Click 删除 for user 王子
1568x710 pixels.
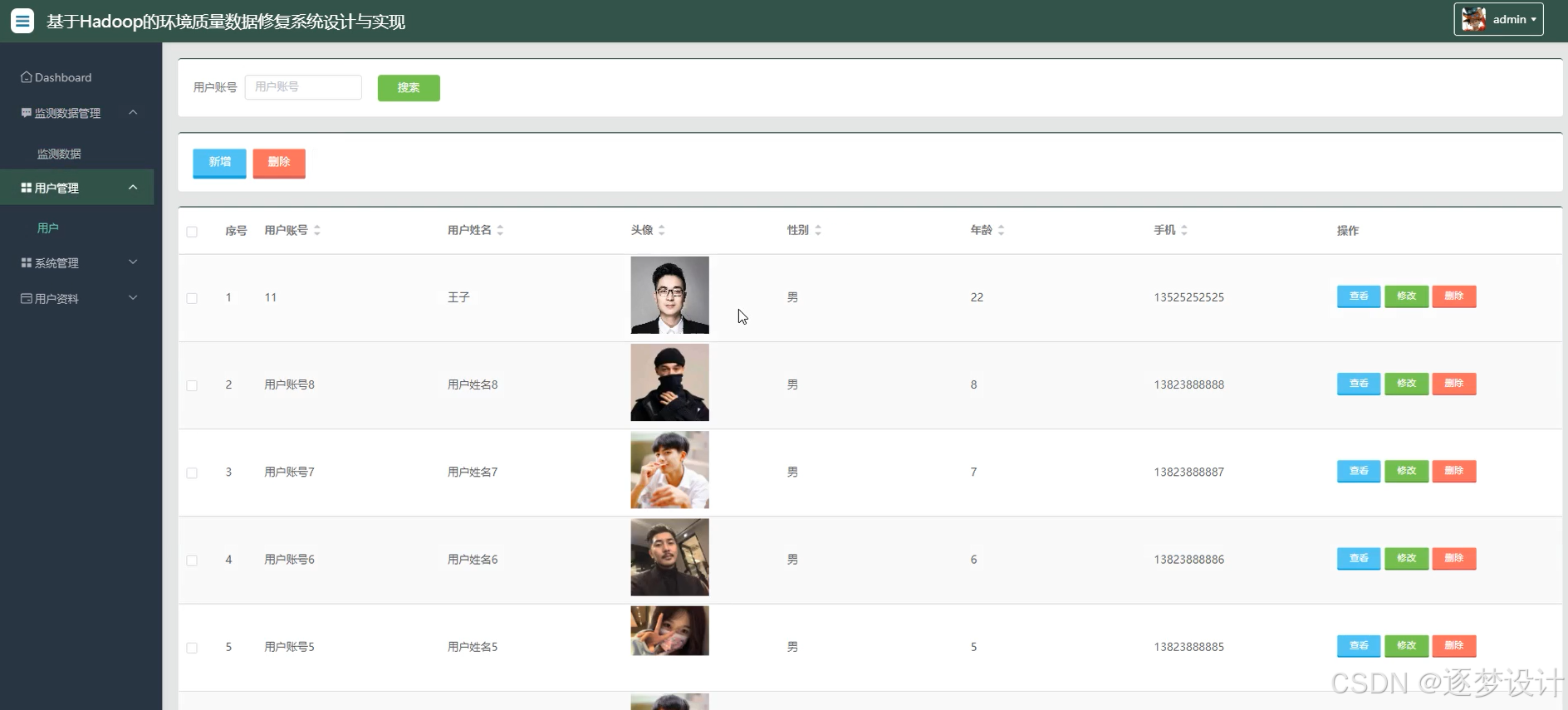(x=1454, y=296)
